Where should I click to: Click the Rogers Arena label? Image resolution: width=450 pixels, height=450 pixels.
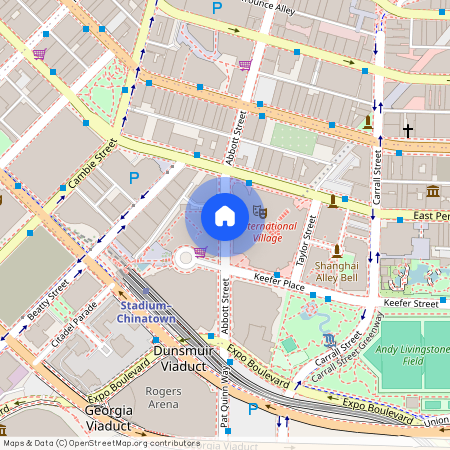[163, 397]
